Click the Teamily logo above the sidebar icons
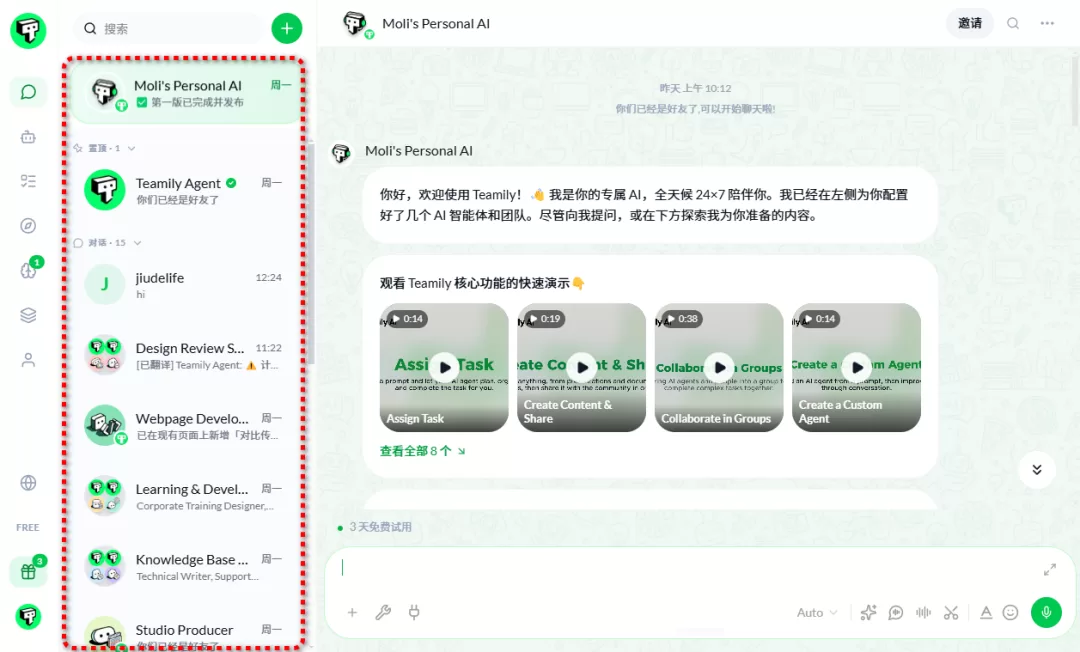The width and height of the screenshot is (1080, 652). [28, 30]
